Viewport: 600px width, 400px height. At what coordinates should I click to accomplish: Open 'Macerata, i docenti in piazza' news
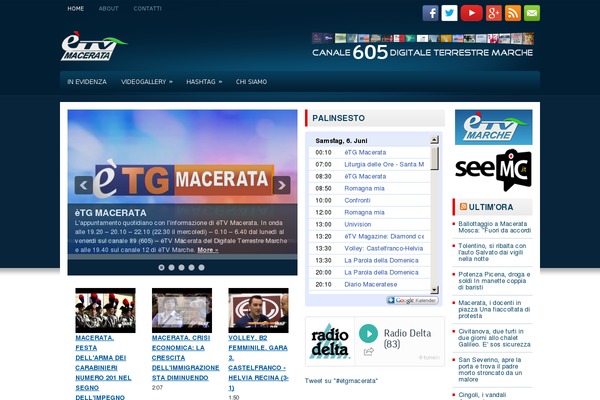[x=494, y=309]
